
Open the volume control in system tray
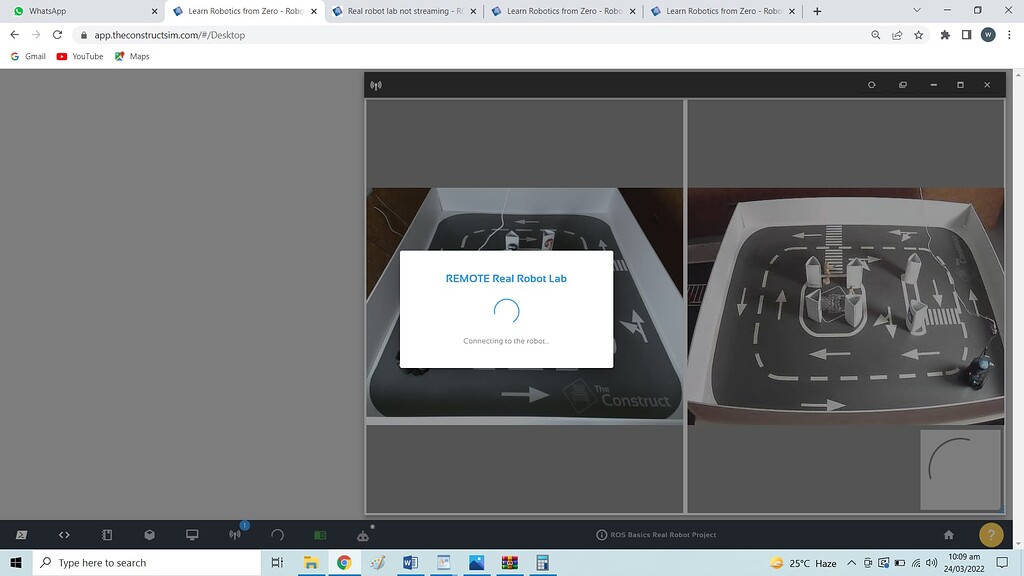932,563
